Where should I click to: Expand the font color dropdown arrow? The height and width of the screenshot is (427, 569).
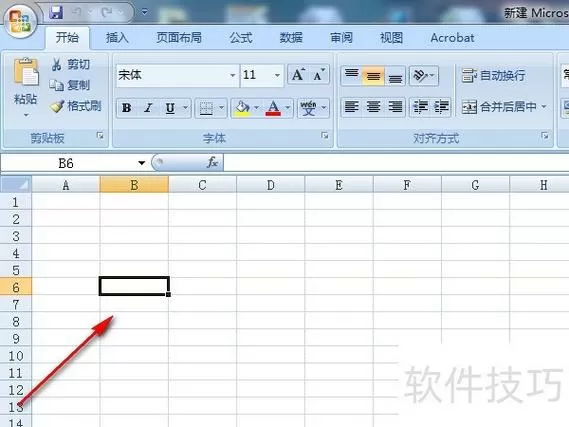(288, 107)
